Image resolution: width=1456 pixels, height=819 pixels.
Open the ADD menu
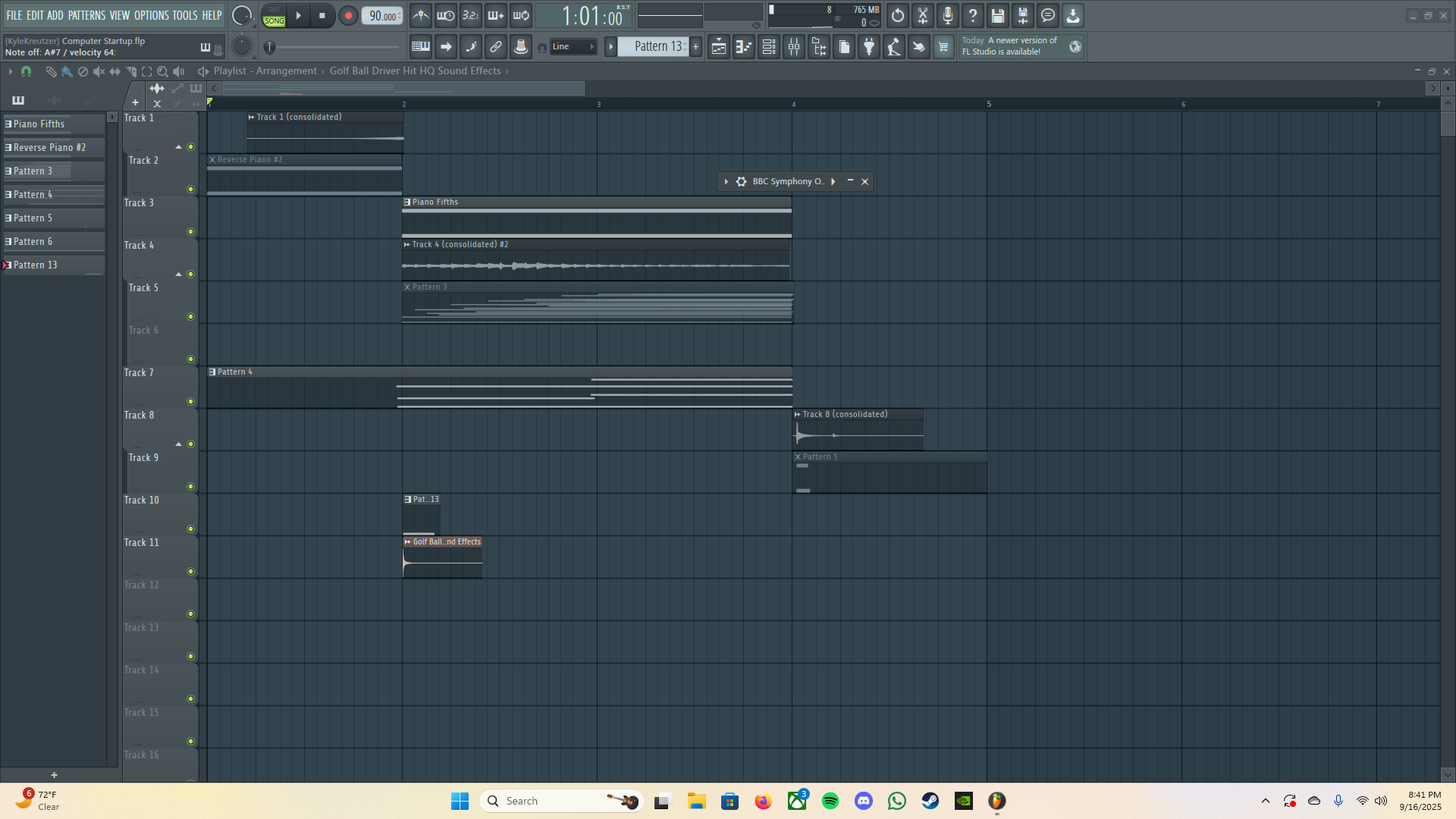(55, 15)
